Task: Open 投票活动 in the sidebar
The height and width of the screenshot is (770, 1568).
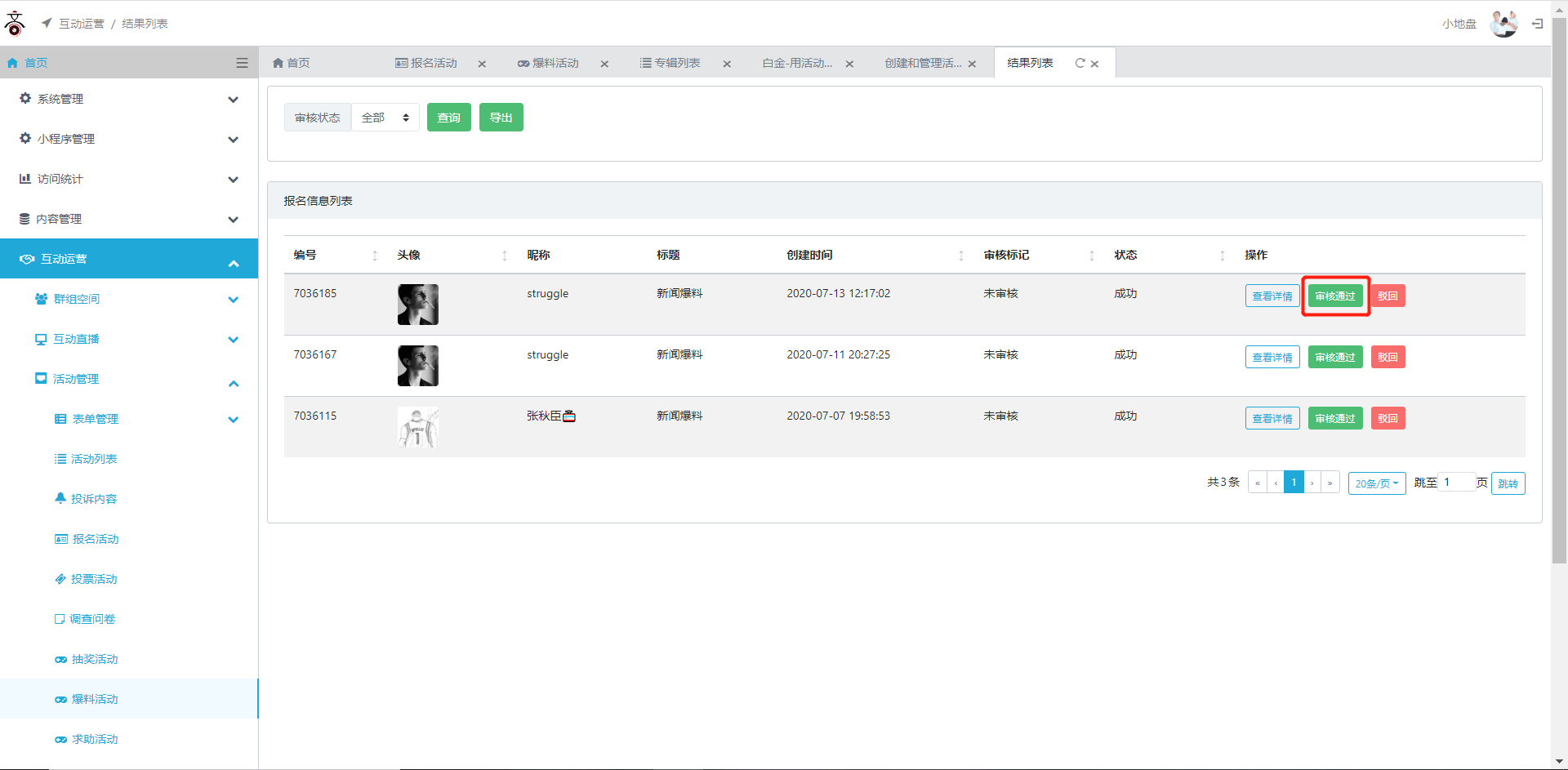Action: click(x=94, y=579)
